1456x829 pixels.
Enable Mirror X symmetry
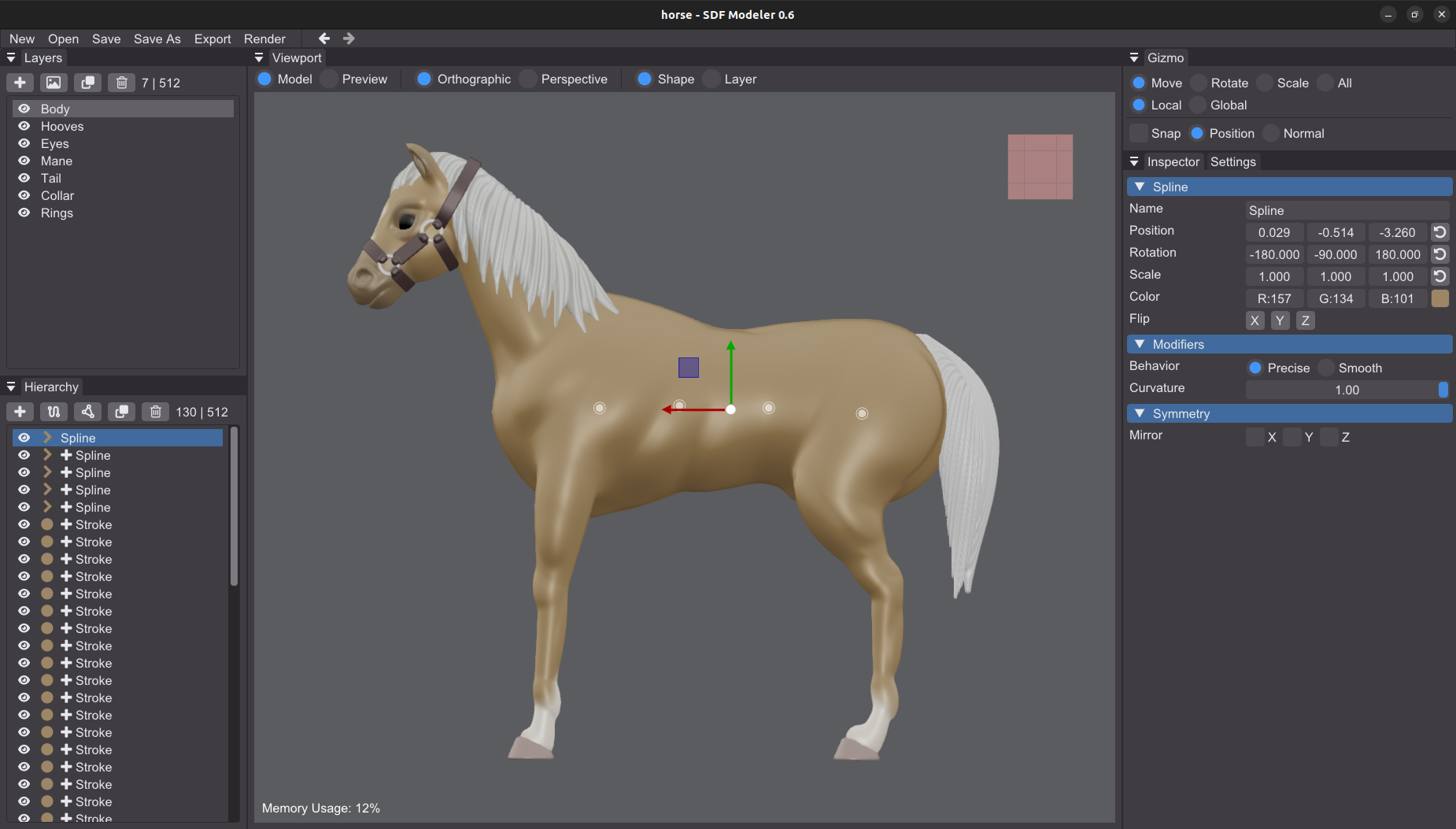point(1255,437)
